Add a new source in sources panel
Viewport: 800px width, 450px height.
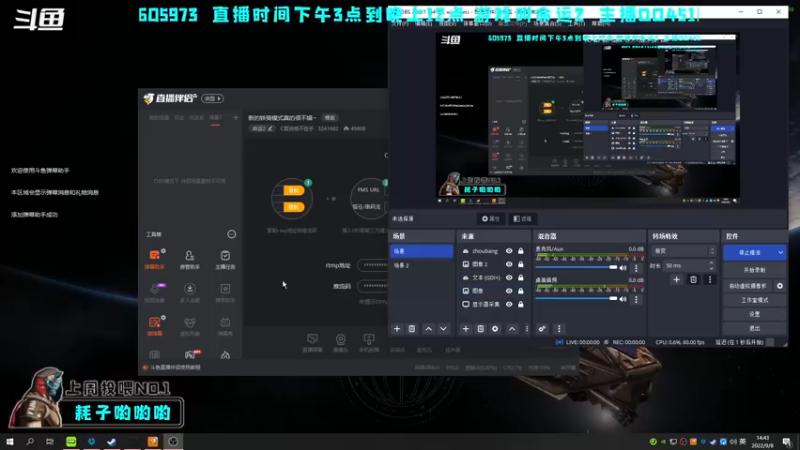[465, 329]
